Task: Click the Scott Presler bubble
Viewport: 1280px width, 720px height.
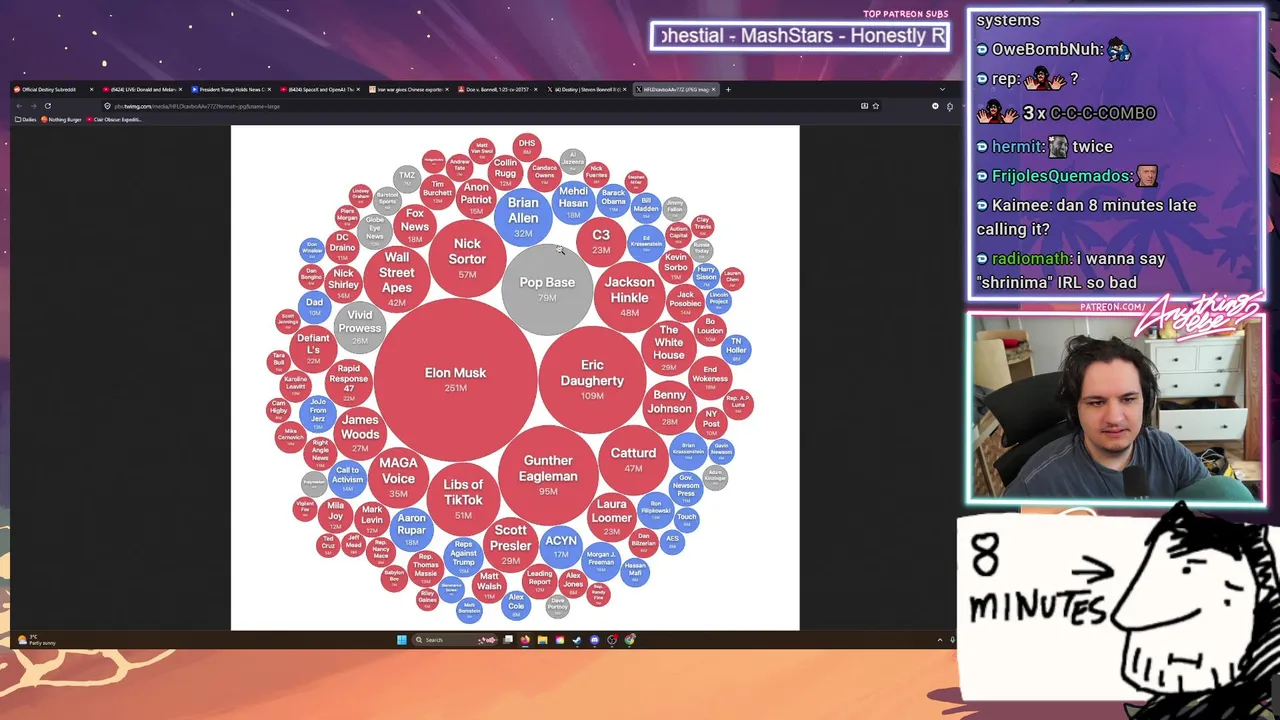Action: click(510, 543)
